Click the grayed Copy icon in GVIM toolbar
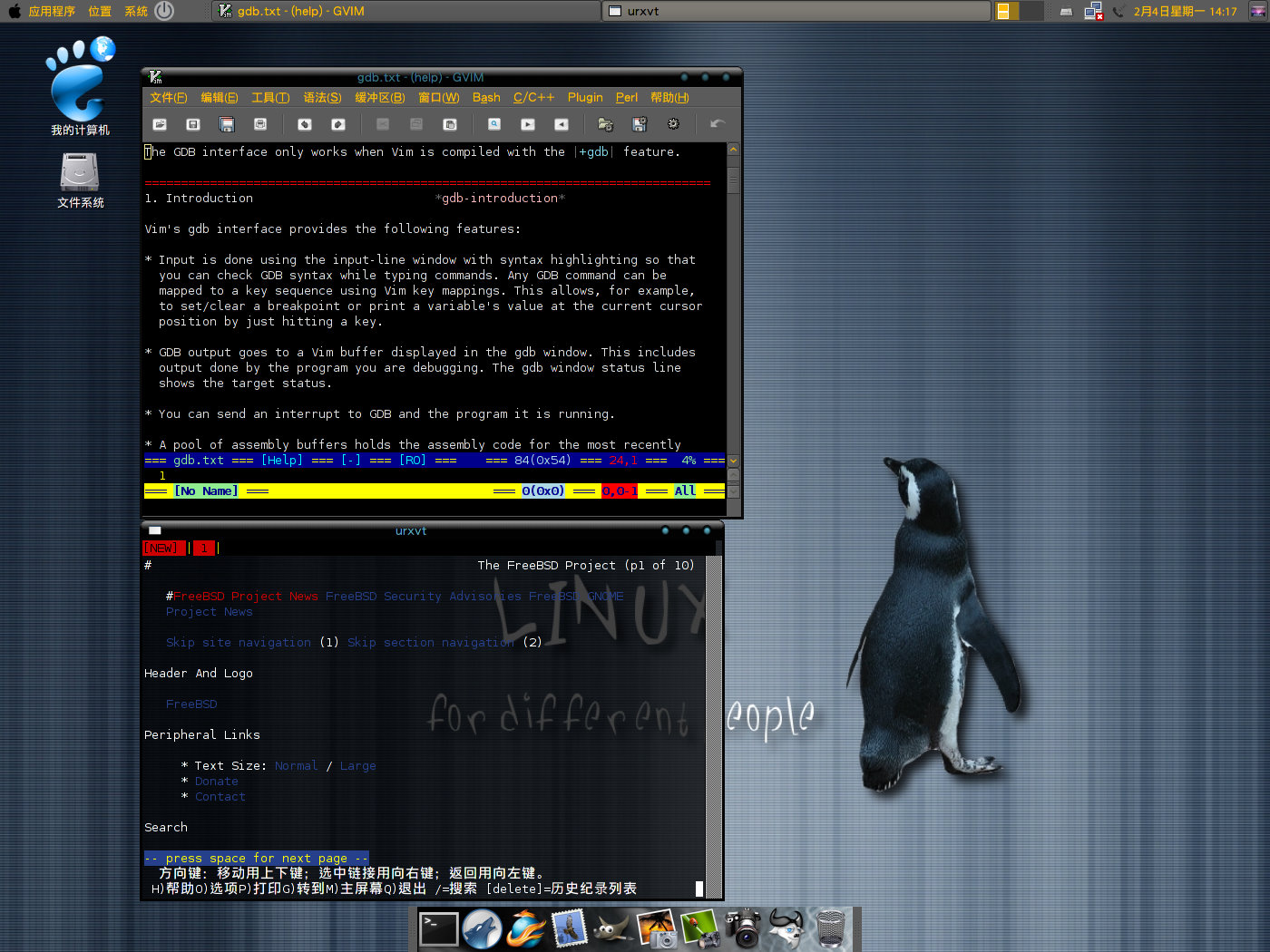This screenshot has height=952, width=1270. pos(416,124)
